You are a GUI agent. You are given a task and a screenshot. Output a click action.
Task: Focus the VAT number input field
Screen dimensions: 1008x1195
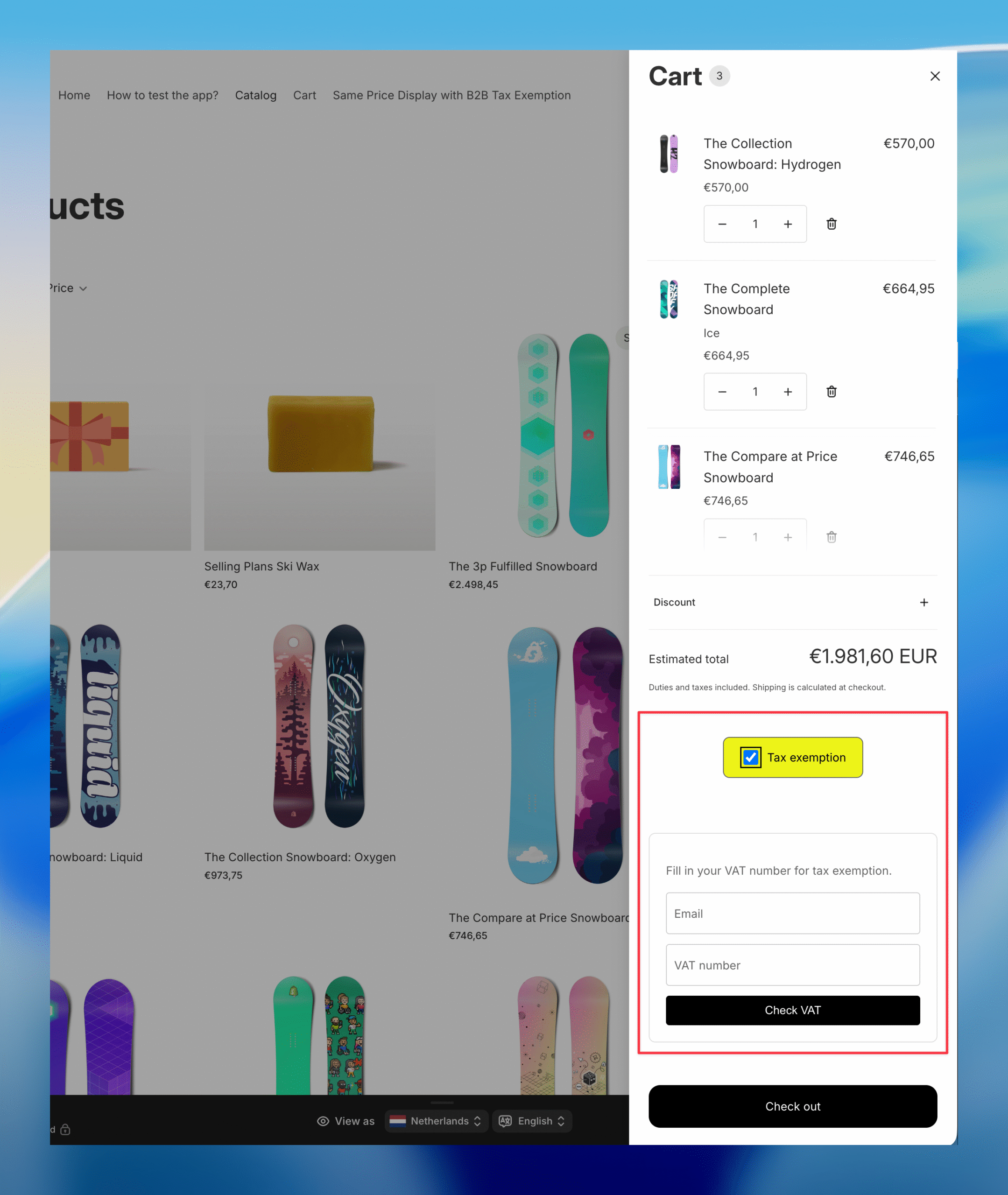click(793, 965)
